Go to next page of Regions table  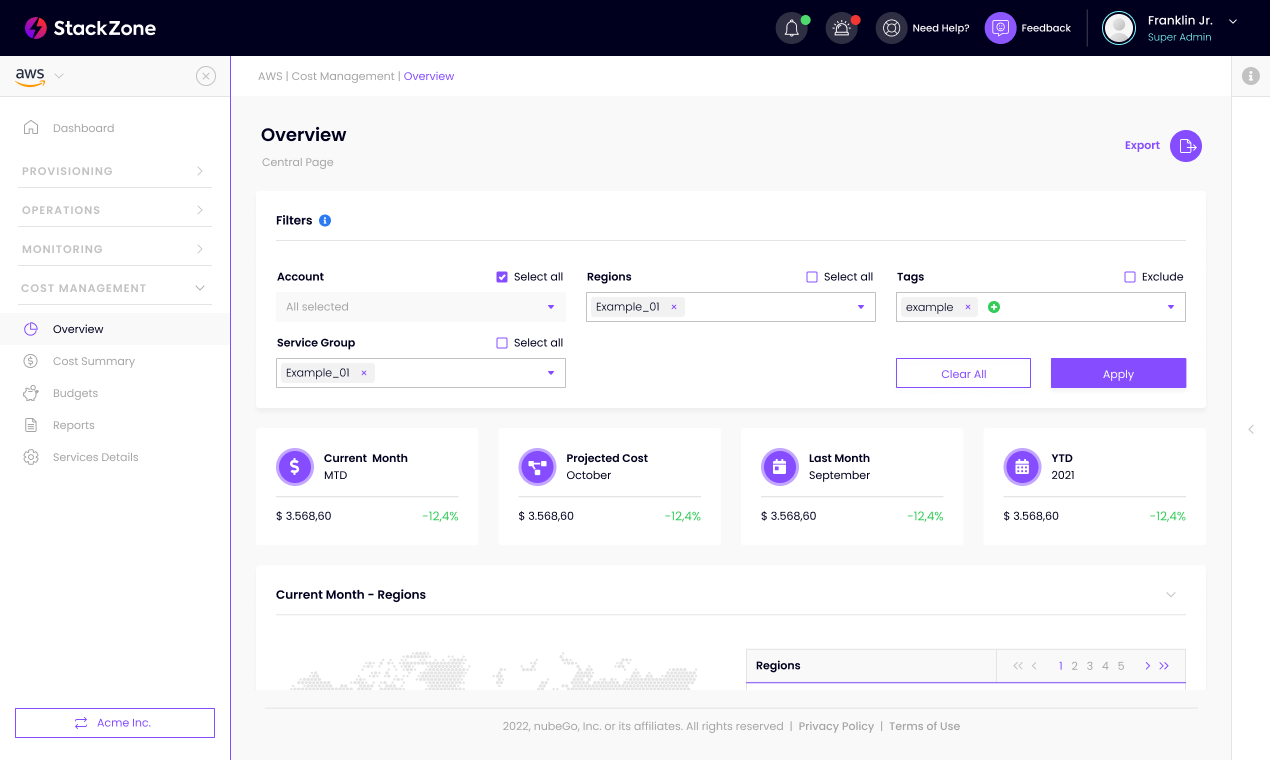pyautogui.click(x=1148, y=666)
